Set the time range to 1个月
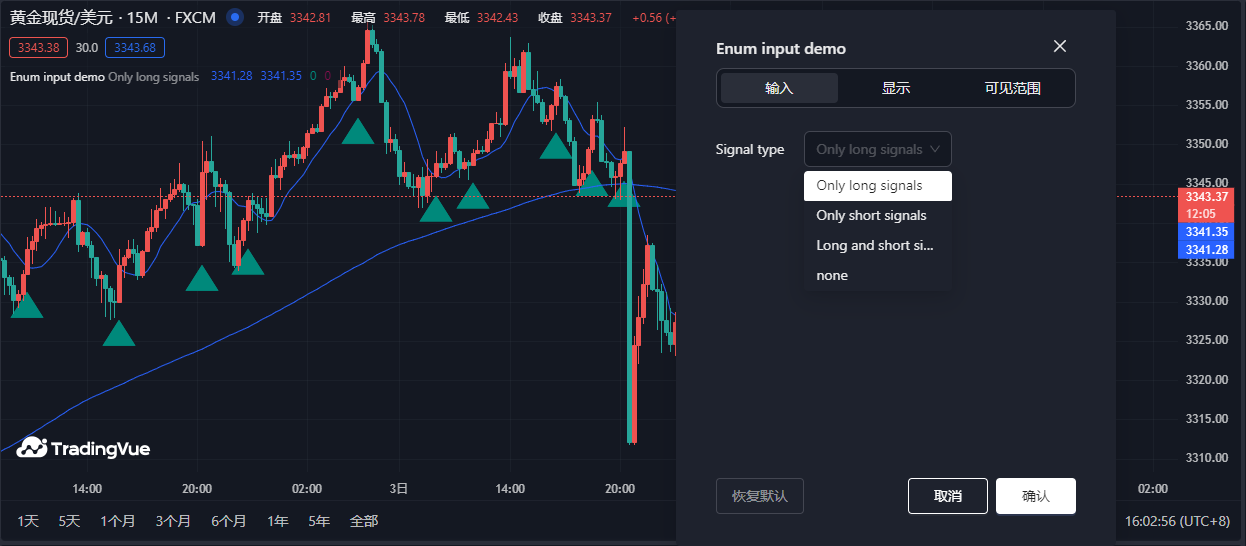 click(117, 521)
